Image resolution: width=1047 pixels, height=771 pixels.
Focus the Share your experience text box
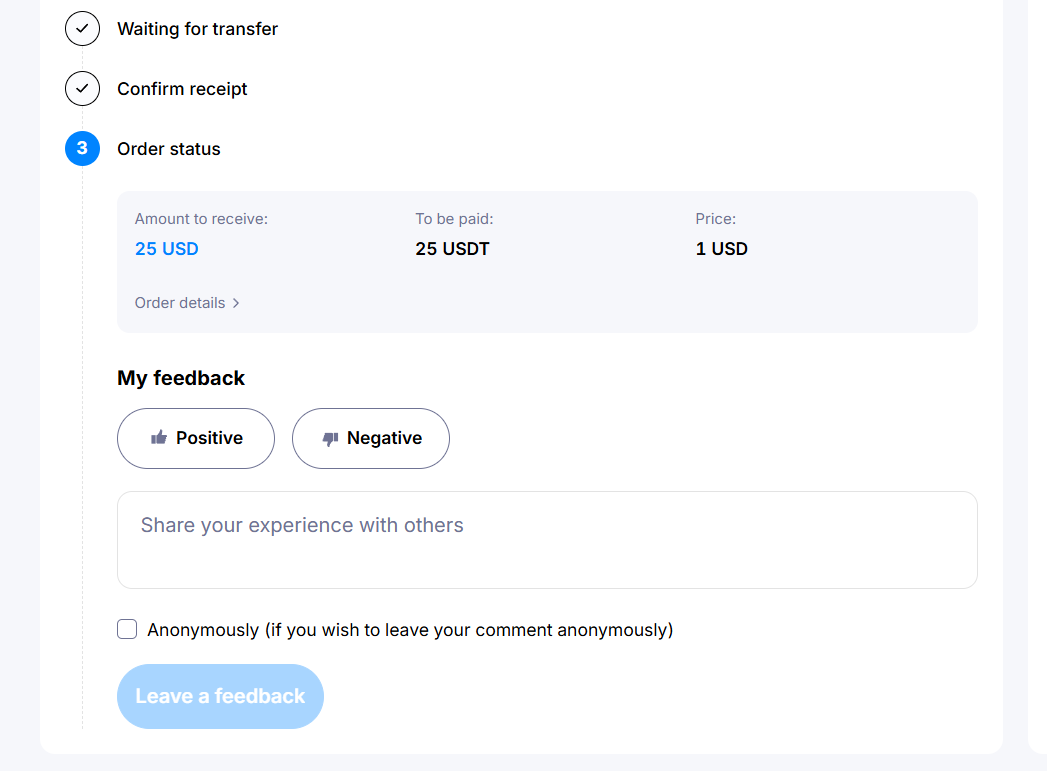(547, 540)
